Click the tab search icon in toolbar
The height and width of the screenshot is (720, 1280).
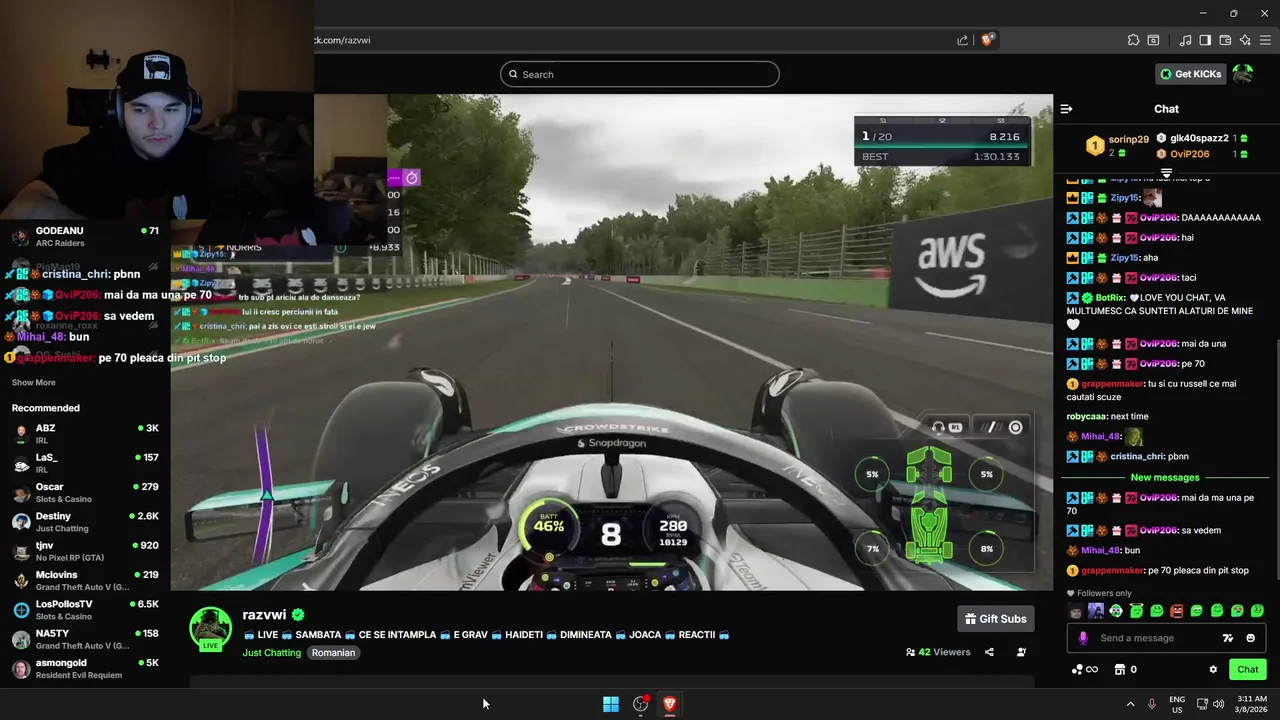tap(1153, 40)
